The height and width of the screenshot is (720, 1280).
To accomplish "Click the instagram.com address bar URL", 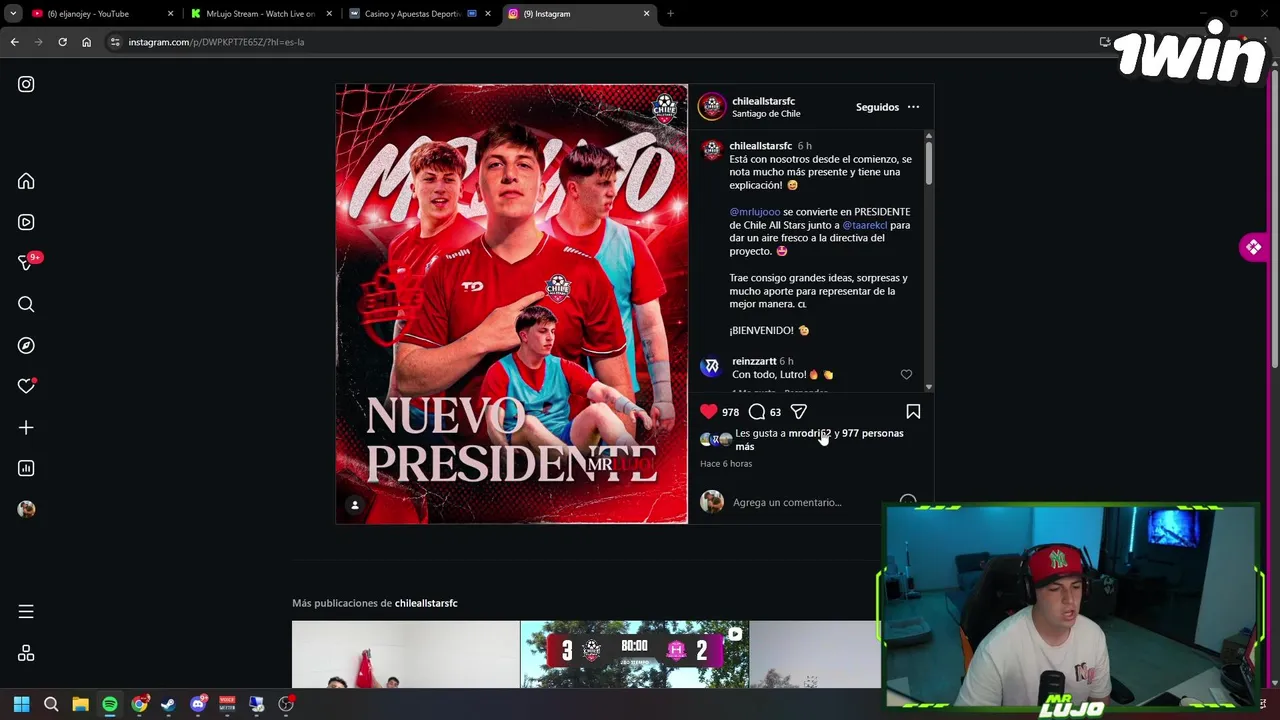I will (x=216, y=42).
